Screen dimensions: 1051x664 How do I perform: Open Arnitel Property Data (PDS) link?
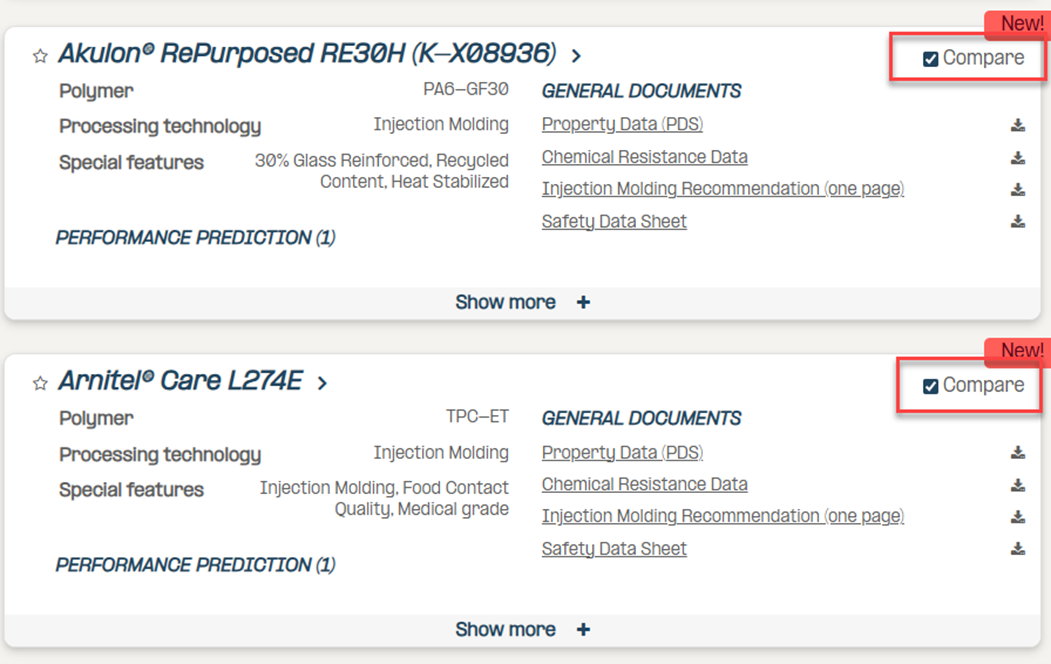point(622,452)
